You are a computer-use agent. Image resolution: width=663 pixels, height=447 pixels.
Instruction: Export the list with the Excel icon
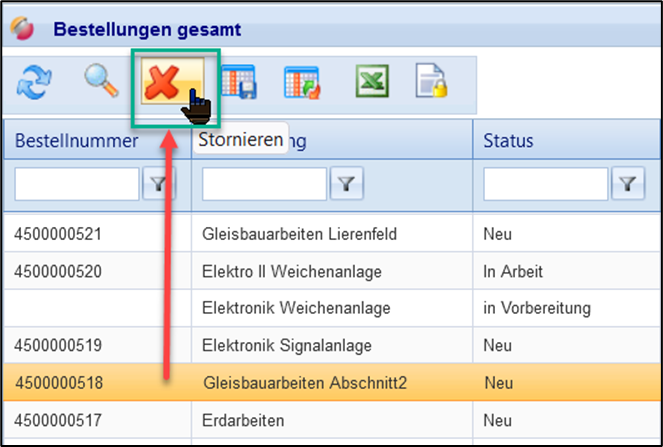[372, 83]
